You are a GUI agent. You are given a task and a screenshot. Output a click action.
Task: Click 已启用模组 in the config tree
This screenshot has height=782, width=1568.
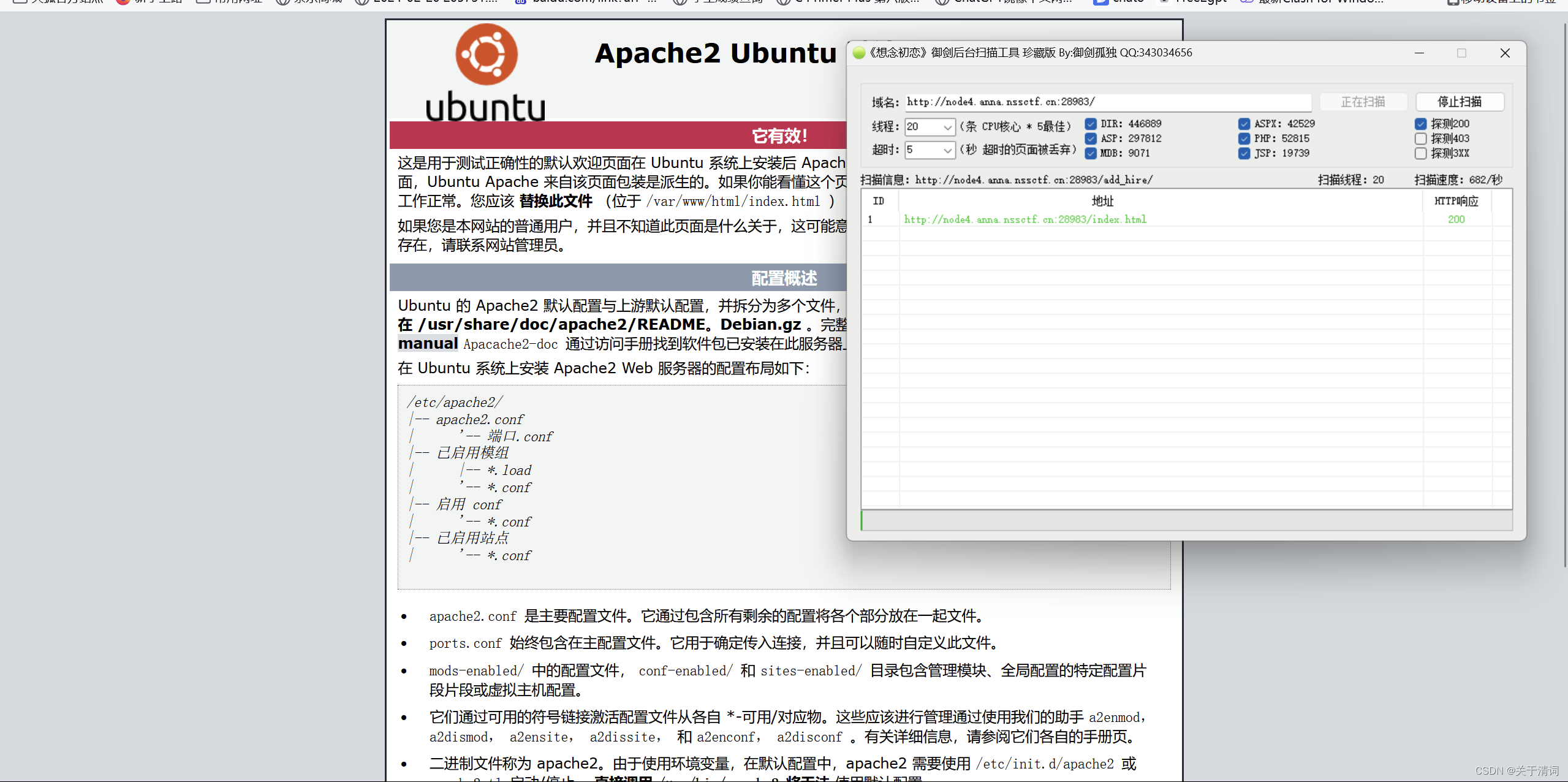pos(472,453)
